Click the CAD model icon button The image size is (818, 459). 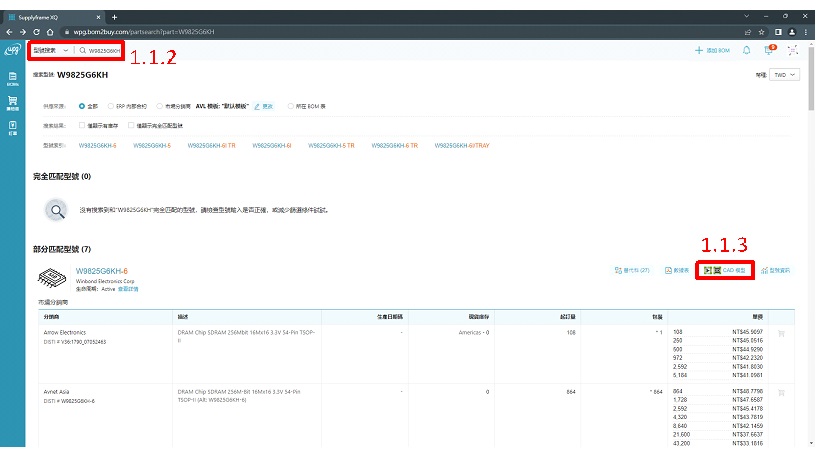pos(725,271)
